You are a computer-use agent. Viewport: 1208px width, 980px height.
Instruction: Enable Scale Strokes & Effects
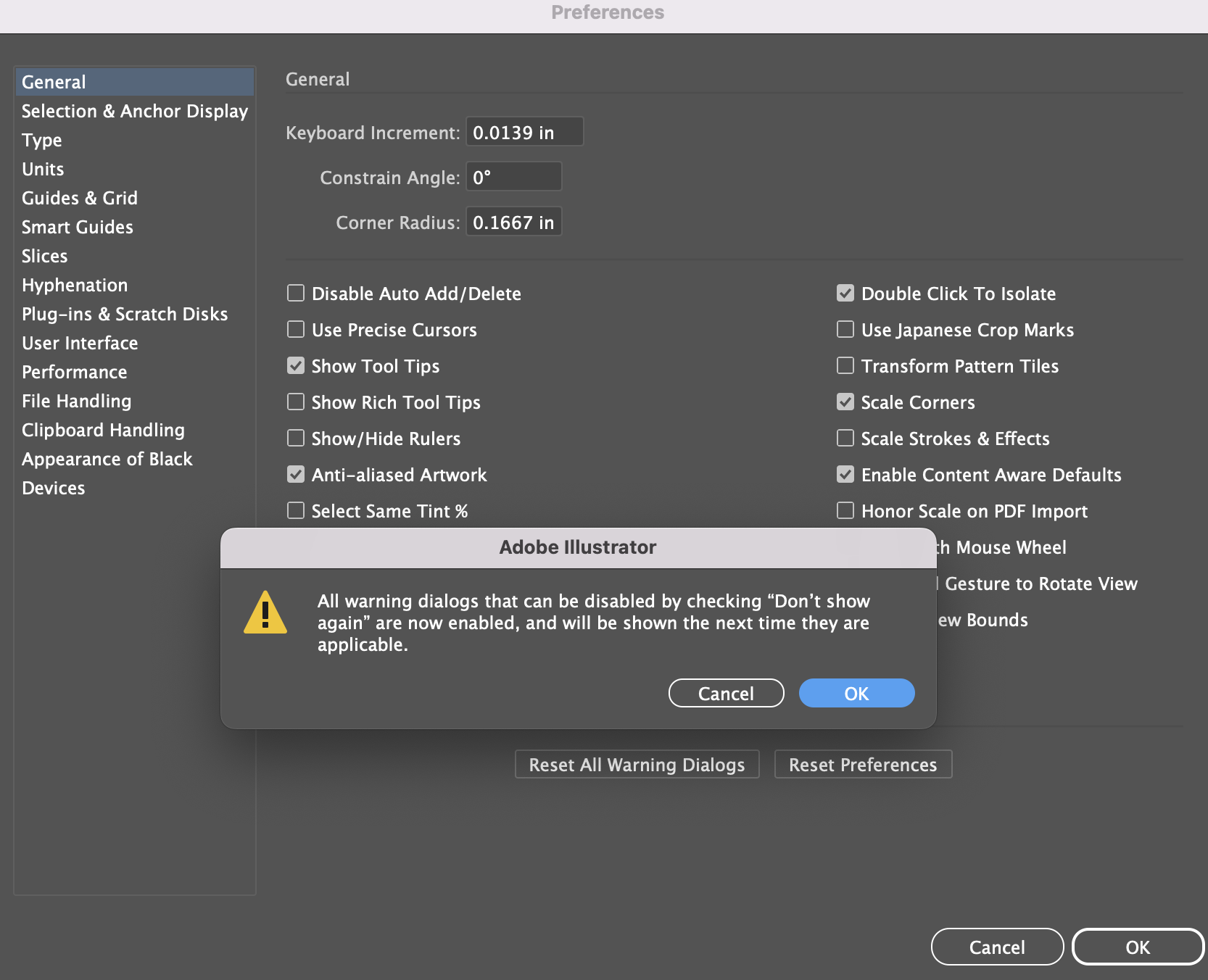point(845,438)
